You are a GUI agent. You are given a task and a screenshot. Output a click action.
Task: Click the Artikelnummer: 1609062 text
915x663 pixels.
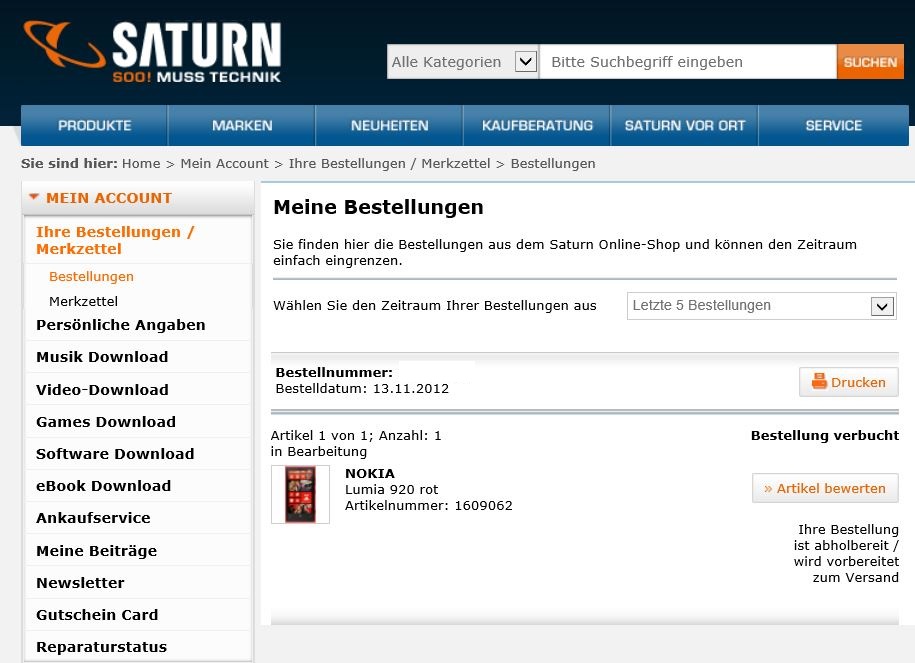point(429,505)
